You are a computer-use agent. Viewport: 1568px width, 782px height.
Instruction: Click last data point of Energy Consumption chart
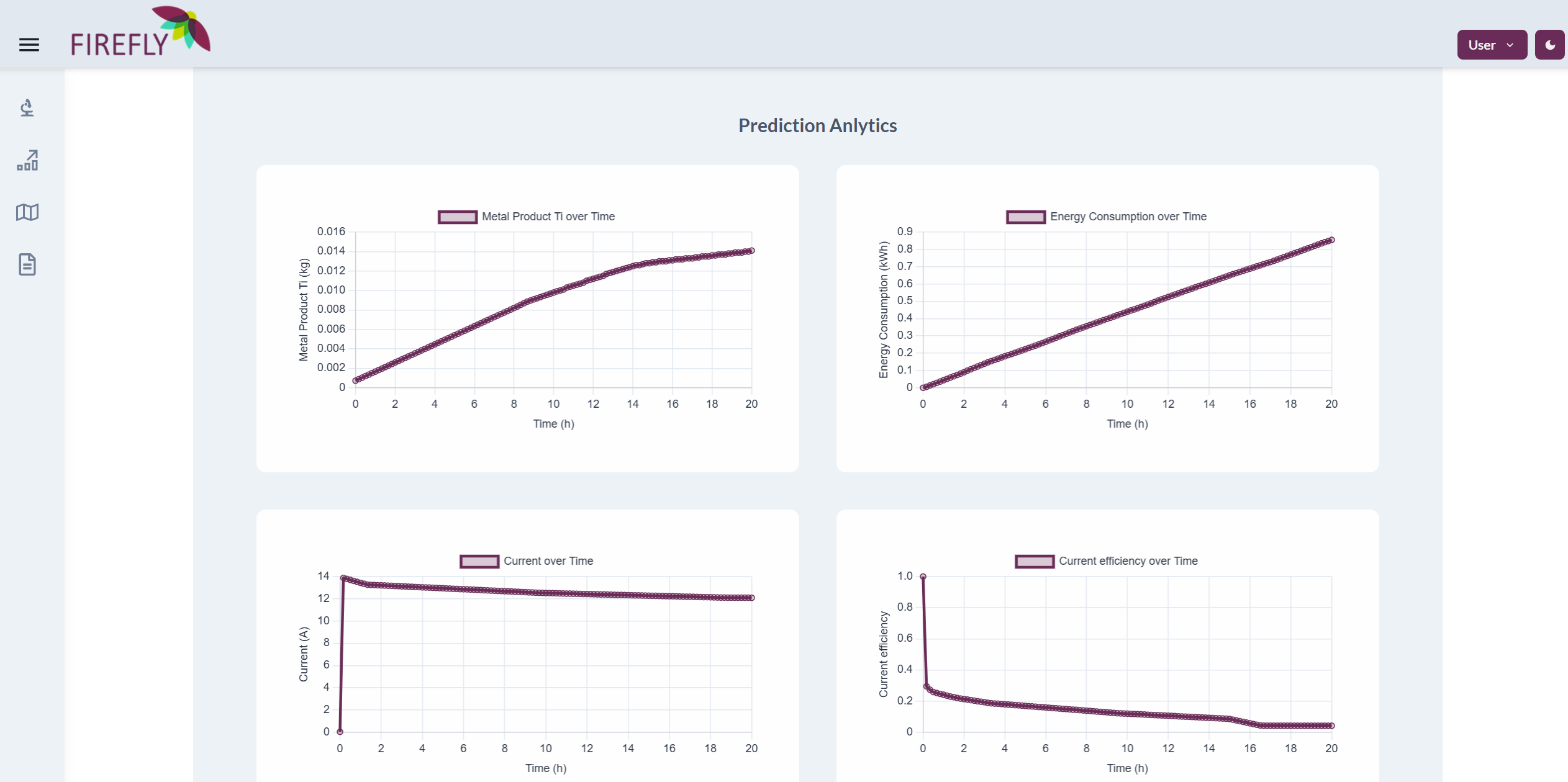click(1331, 240)
